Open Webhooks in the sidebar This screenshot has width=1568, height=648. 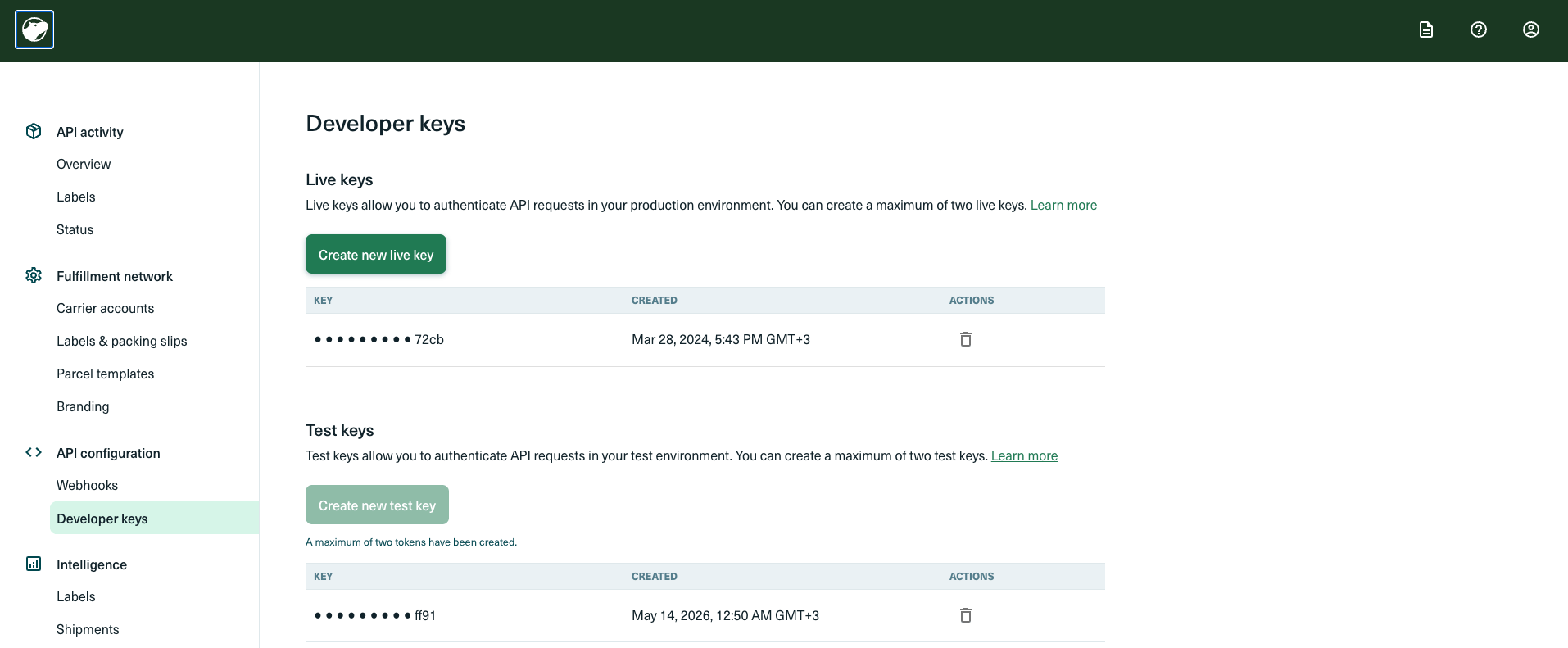[88, 485]
